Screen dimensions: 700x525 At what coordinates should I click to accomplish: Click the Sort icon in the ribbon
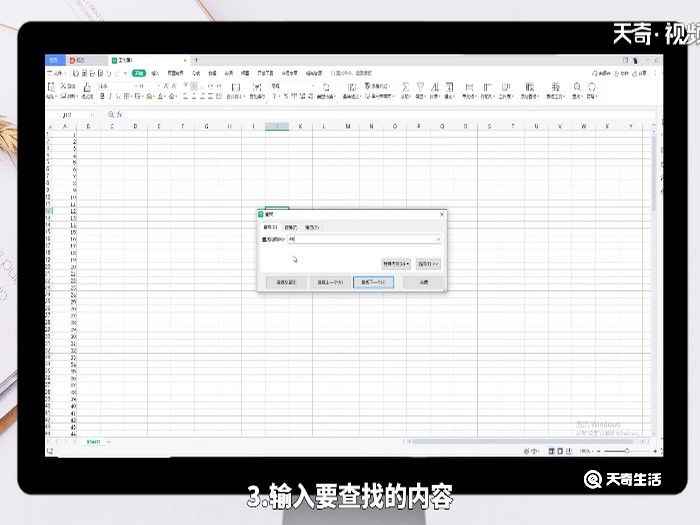click(x=435, y=87)
